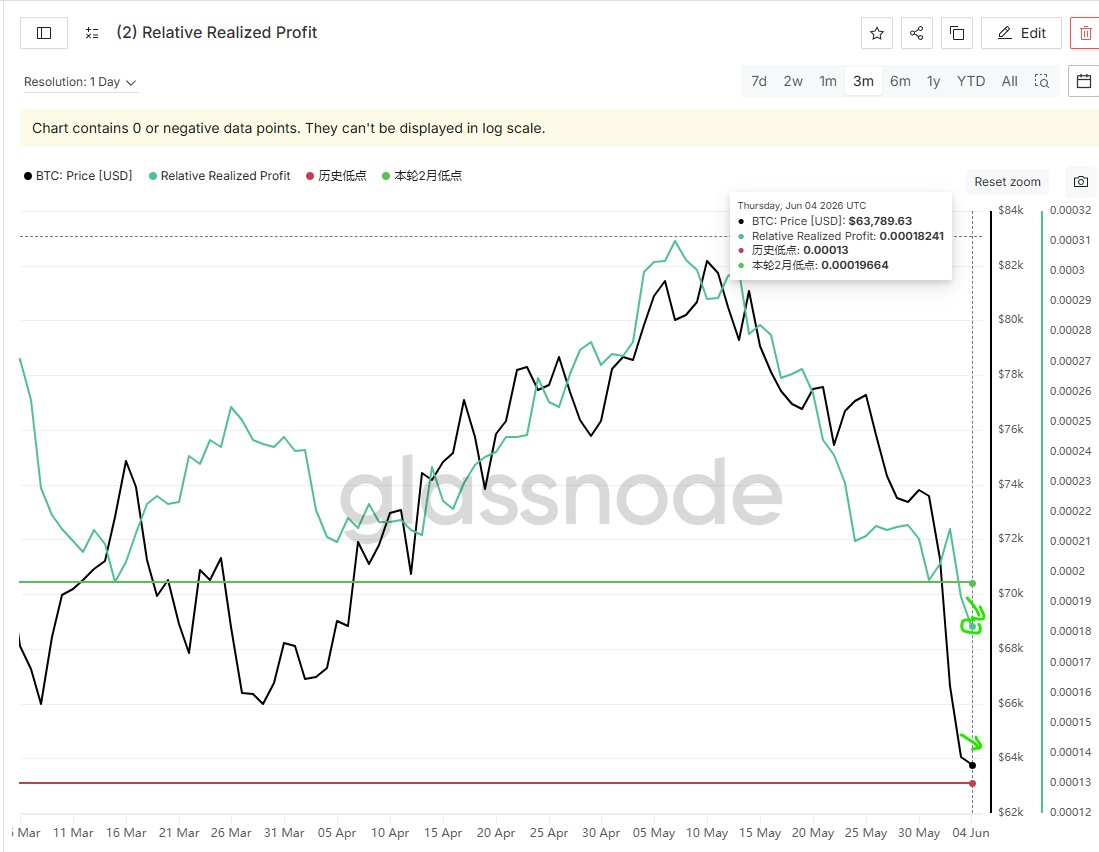Toggle the 历史低点 legend series
1099x852 pixels.
point(336,176)
